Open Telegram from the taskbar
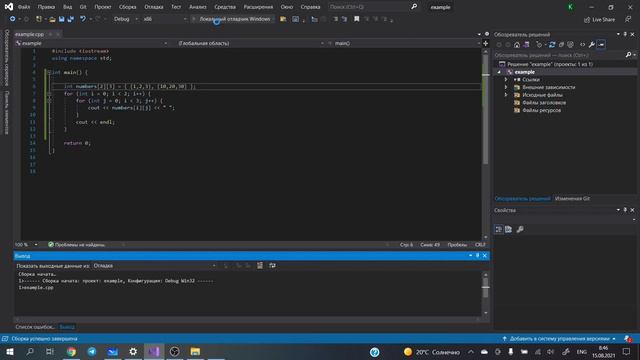 click(x=92, y=351)
